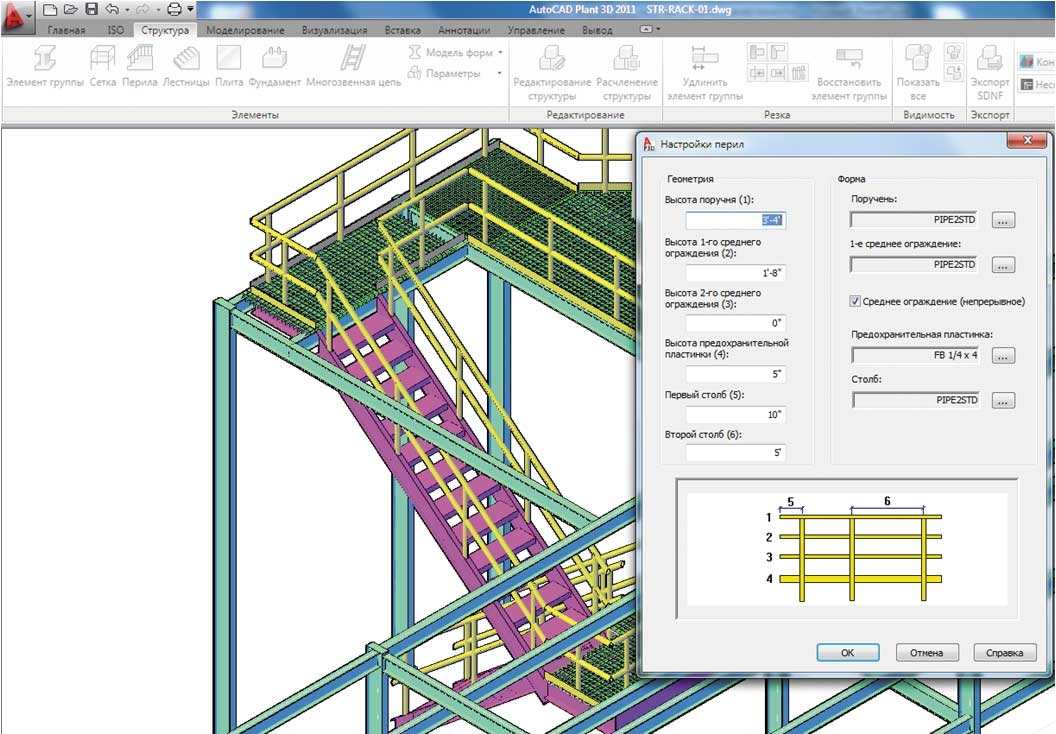
Task: Open the Модель форм dropdown
Action: tap(458, 52)
